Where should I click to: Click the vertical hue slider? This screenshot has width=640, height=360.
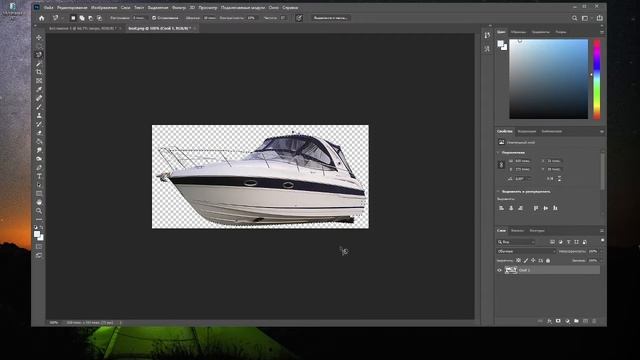point(597,79)
